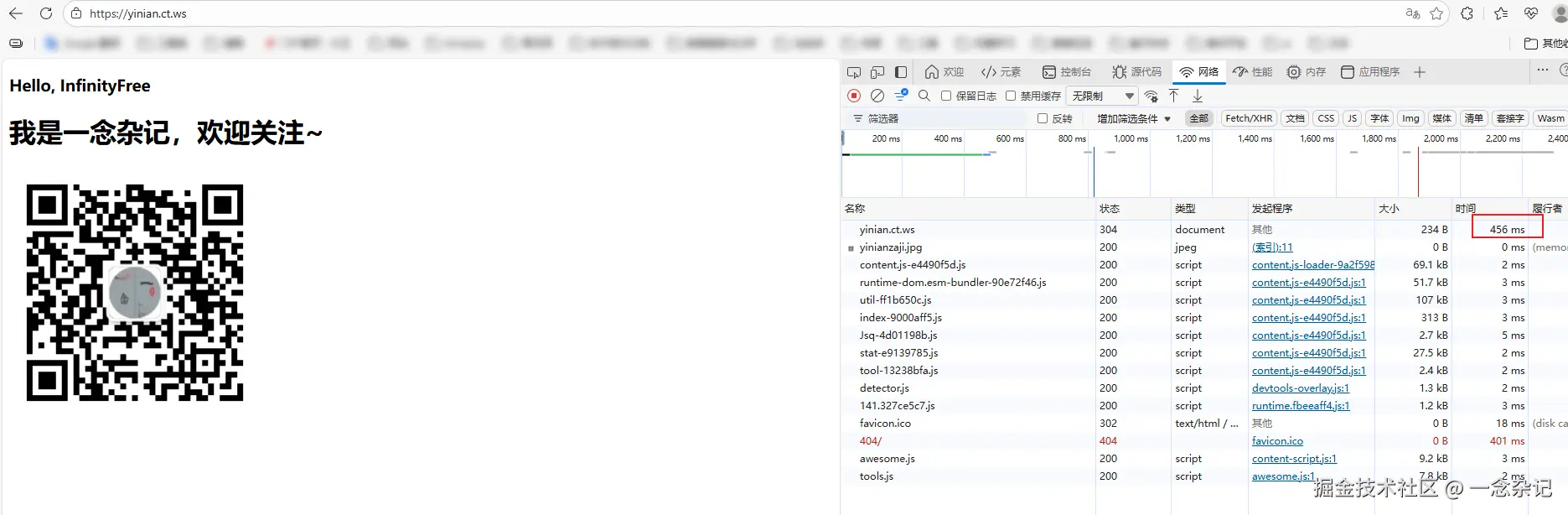Select the awesome.js request row
This screenshot has height=515, width=1568.
tap(1204, 459)
